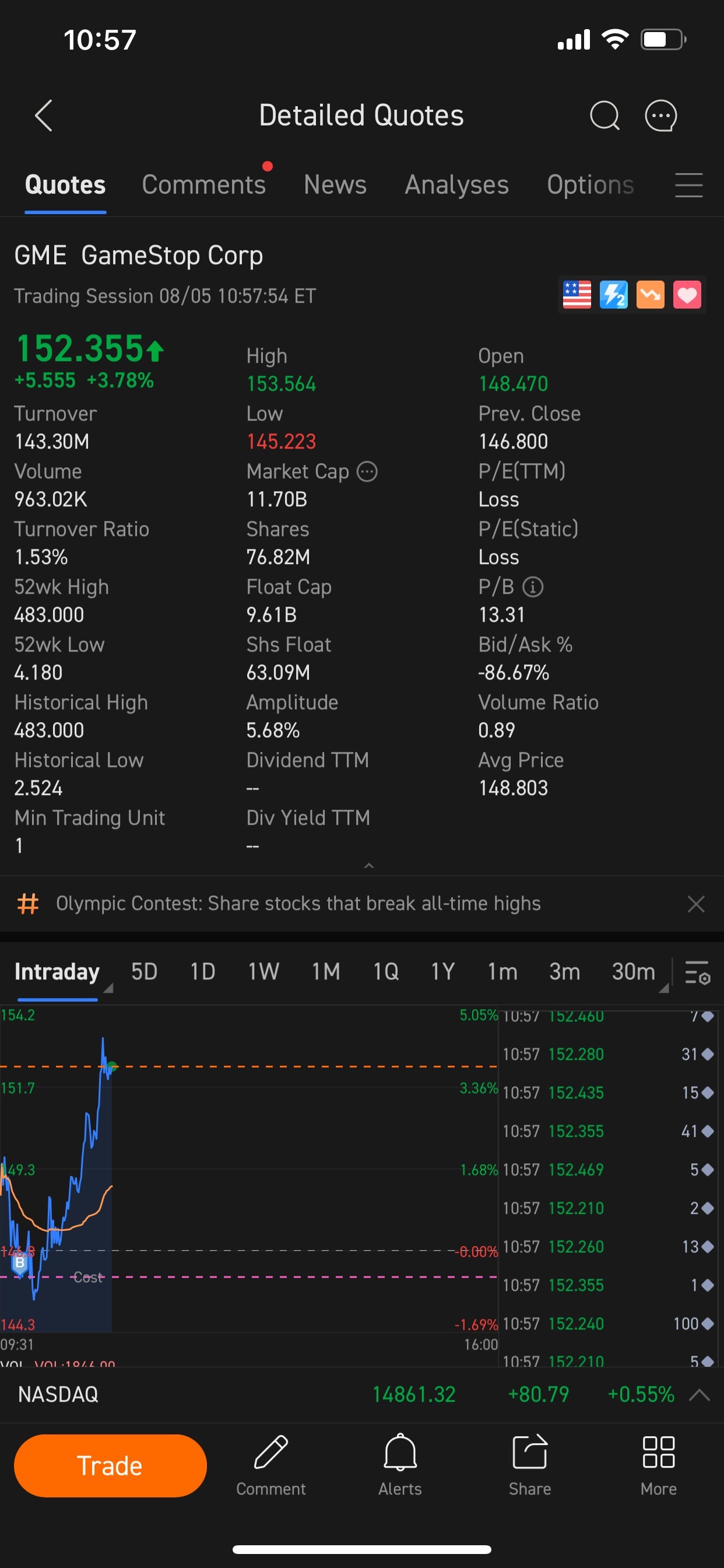Toggle the pink heart watchlist icon
This screenshot has width=724, height=1568.
687,295
